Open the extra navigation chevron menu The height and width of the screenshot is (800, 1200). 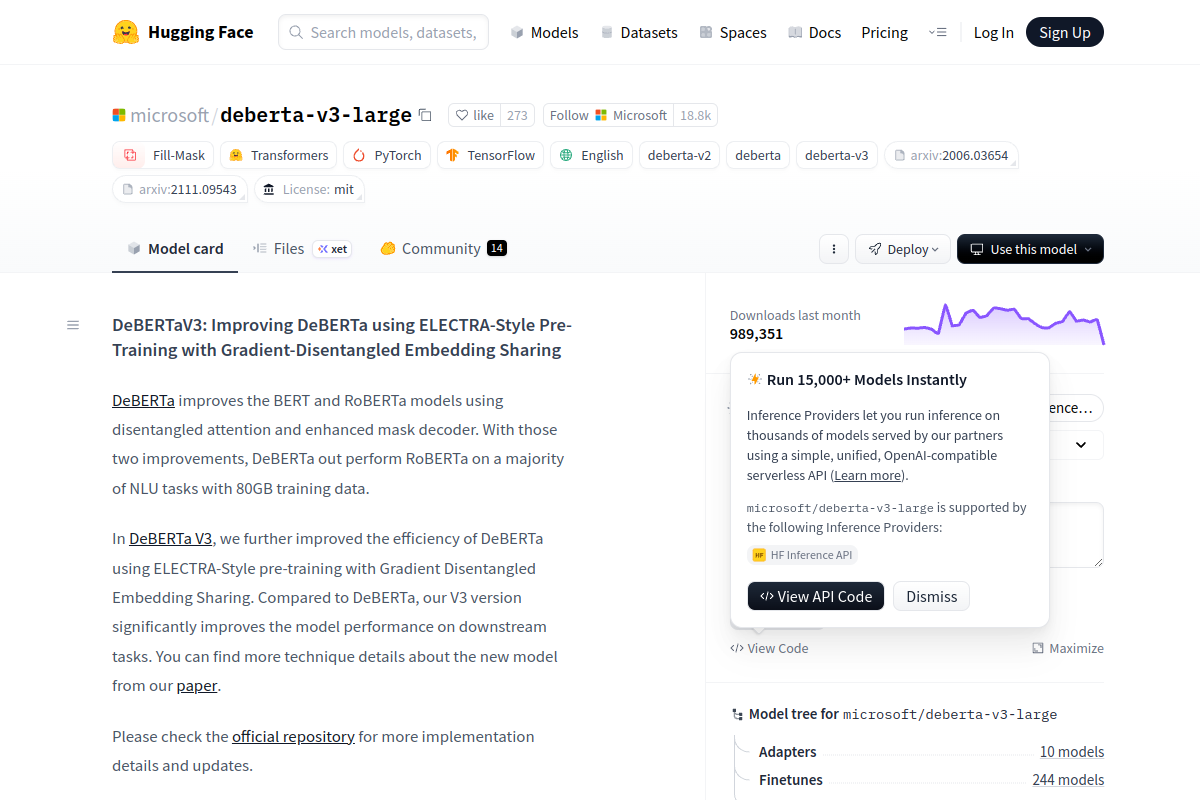[938, 31]
